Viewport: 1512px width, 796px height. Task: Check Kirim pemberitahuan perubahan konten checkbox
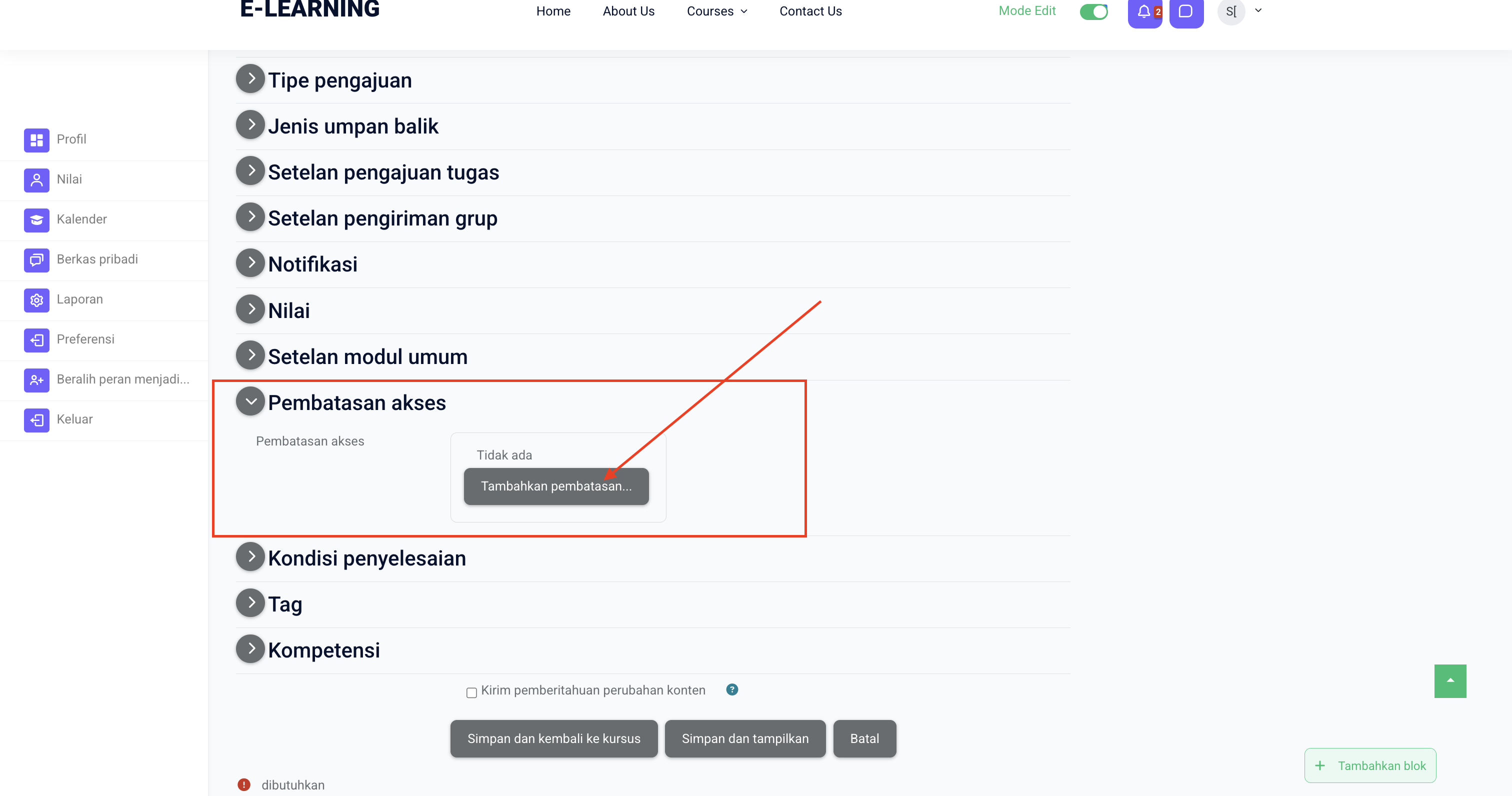tap(471, 692)
